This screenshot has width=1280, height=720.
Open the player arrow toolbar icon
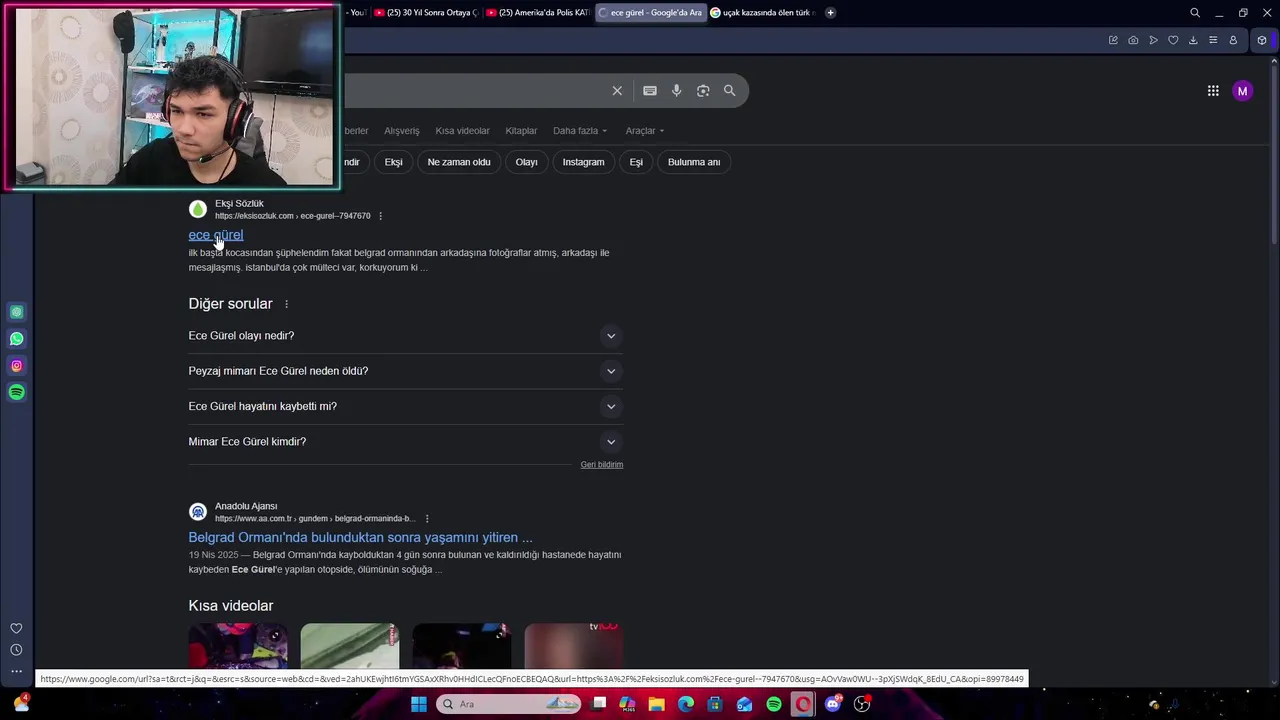[x=1153, y=40]
